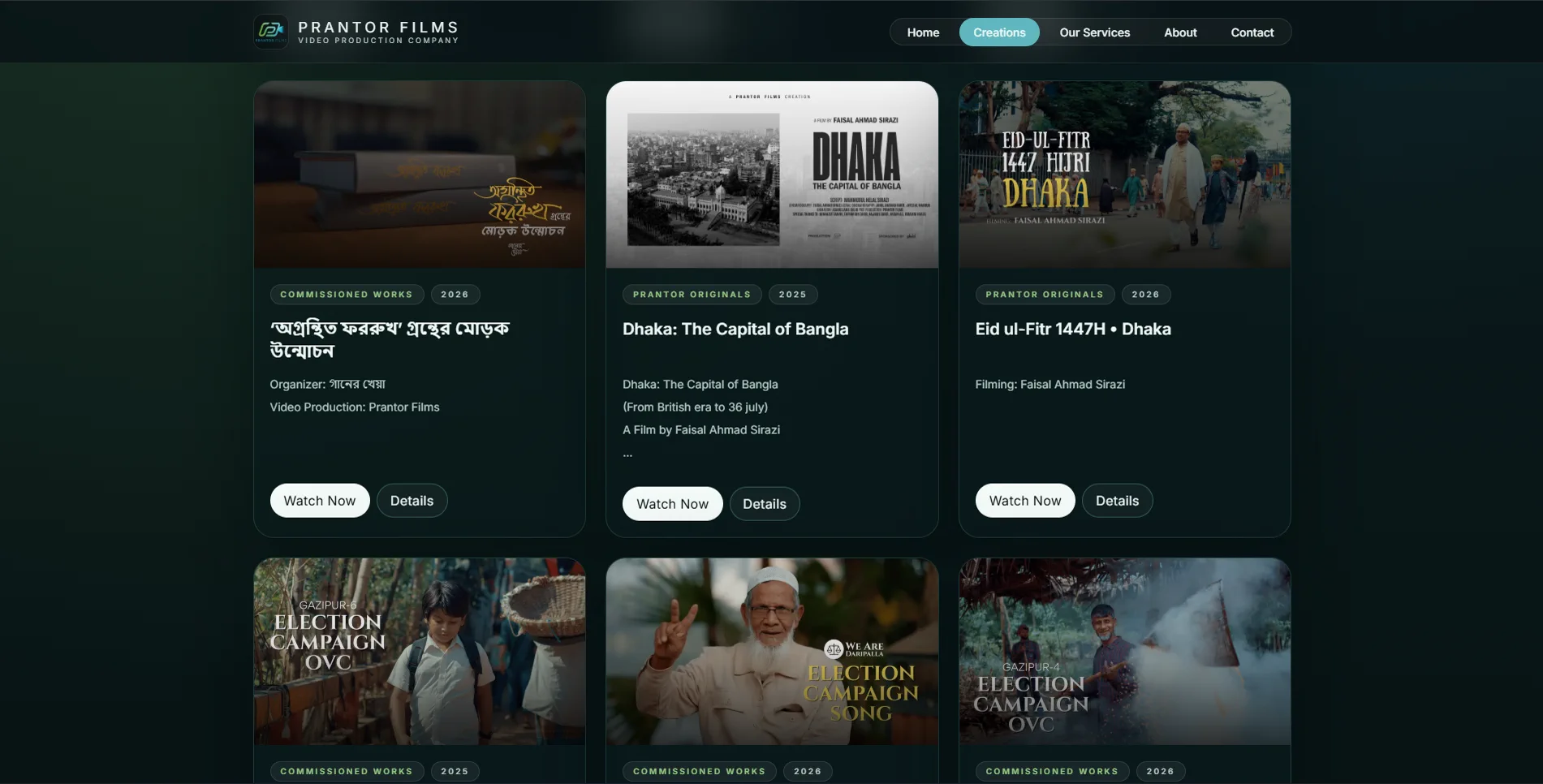This screenshot has width=1543, height=784.
Task: Click Details for Dhaka: The Capital of Bangla
Action: [x=765, y=504]
